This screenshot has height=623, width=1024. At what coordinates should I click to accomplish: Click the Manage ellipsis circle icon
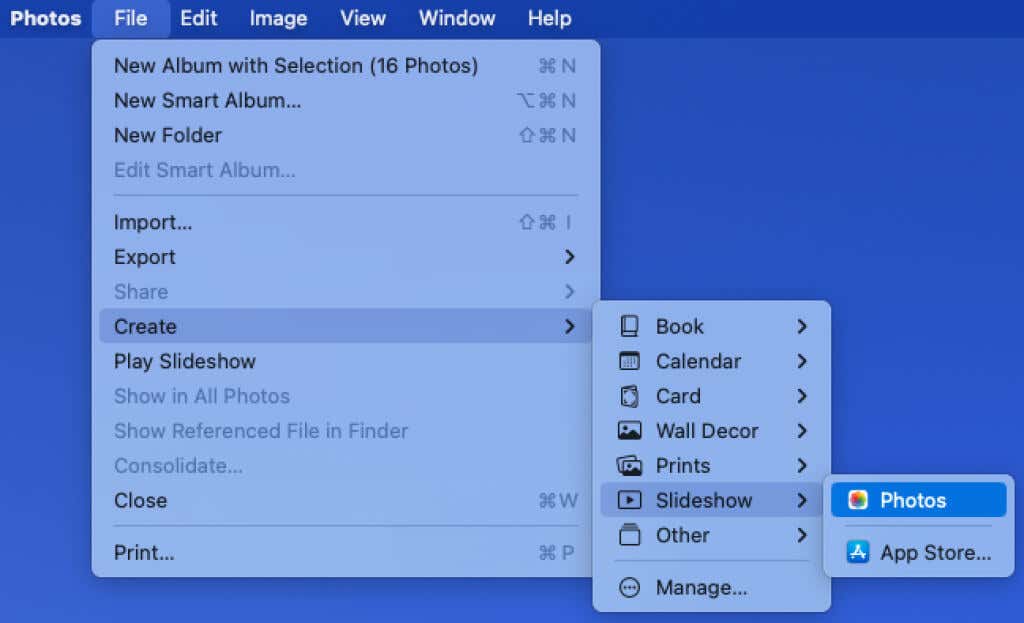(629, 587)
